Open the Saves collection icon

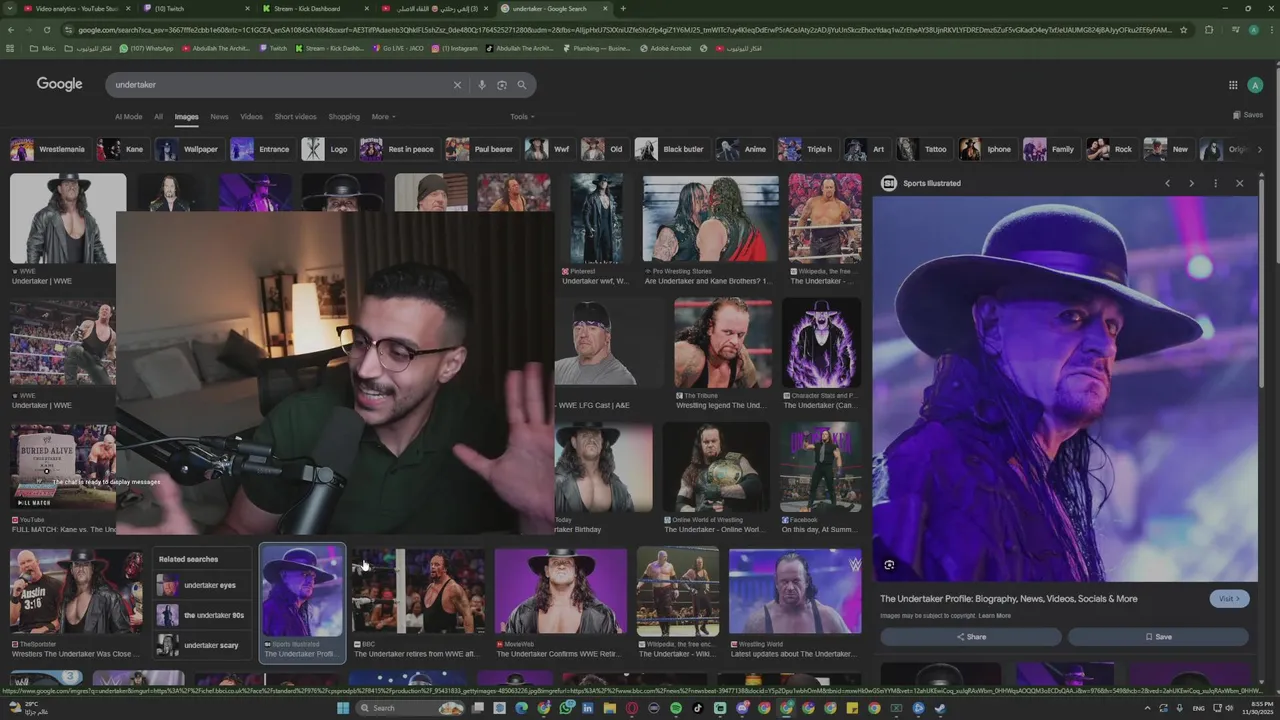tap(1248, 115)
